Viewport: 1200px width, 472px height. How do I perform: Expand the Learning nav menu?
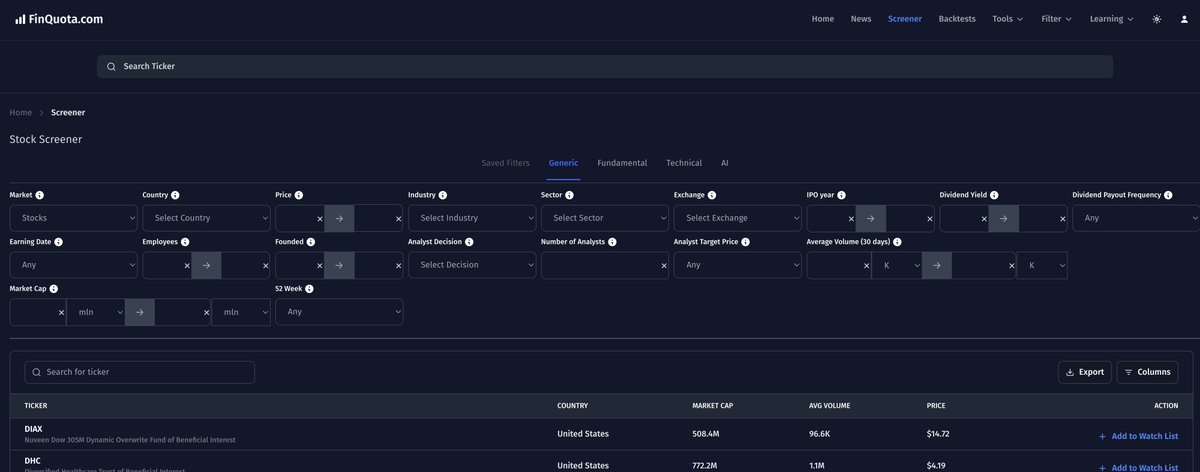pos(1112,19)
